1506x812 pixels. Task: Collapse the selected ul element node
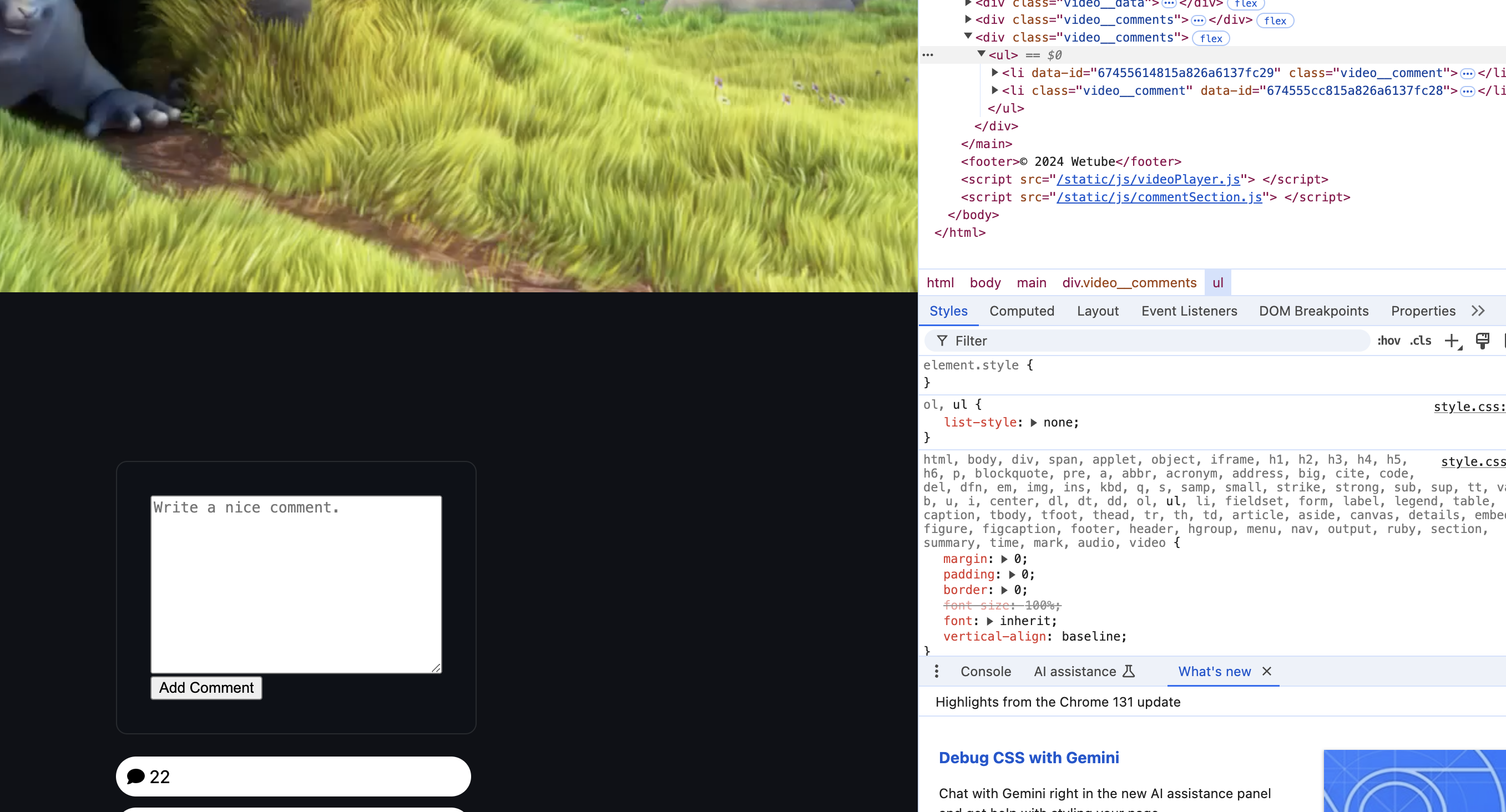click(982, 54)
